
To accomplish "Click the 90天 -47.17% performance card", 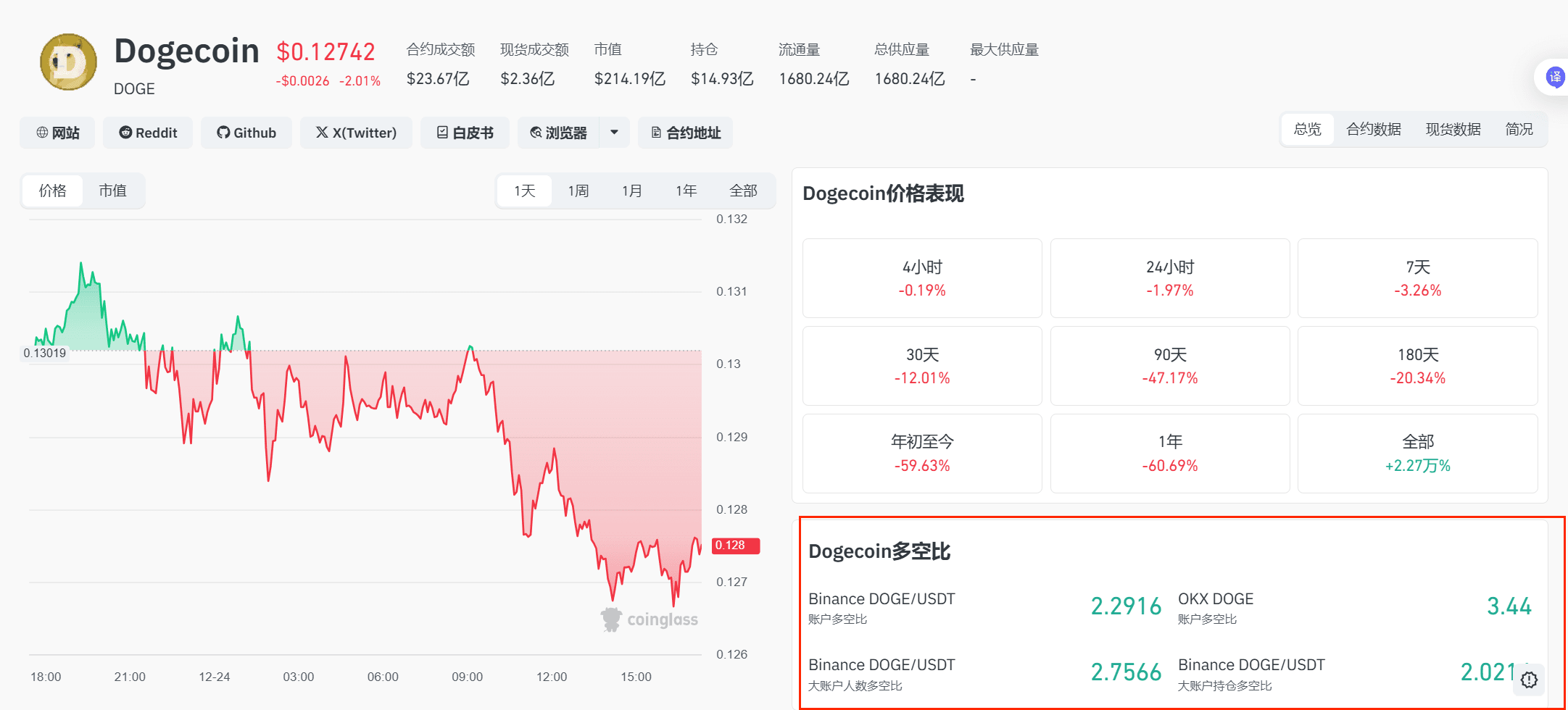I will tap(1170, 366).
